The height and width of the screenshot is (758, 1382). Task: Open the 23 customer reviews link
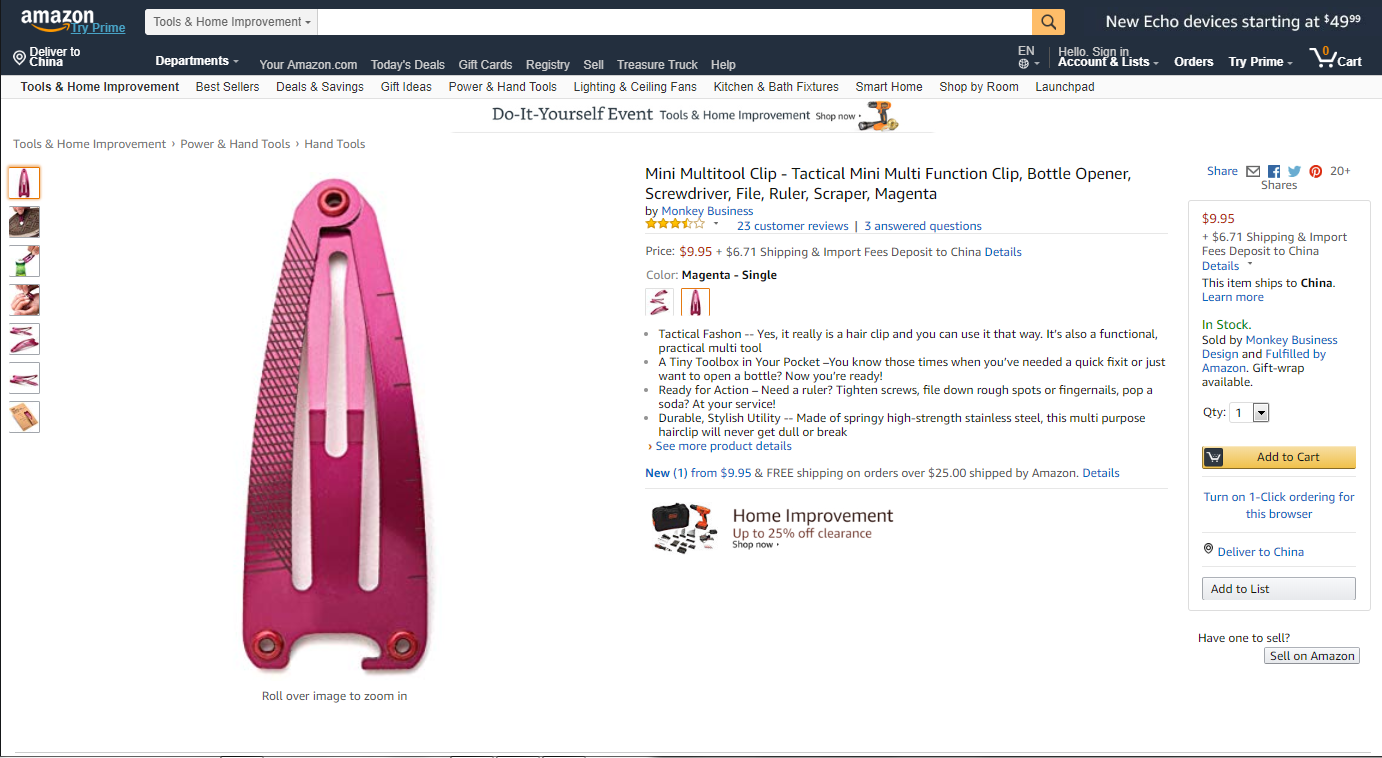792,226
